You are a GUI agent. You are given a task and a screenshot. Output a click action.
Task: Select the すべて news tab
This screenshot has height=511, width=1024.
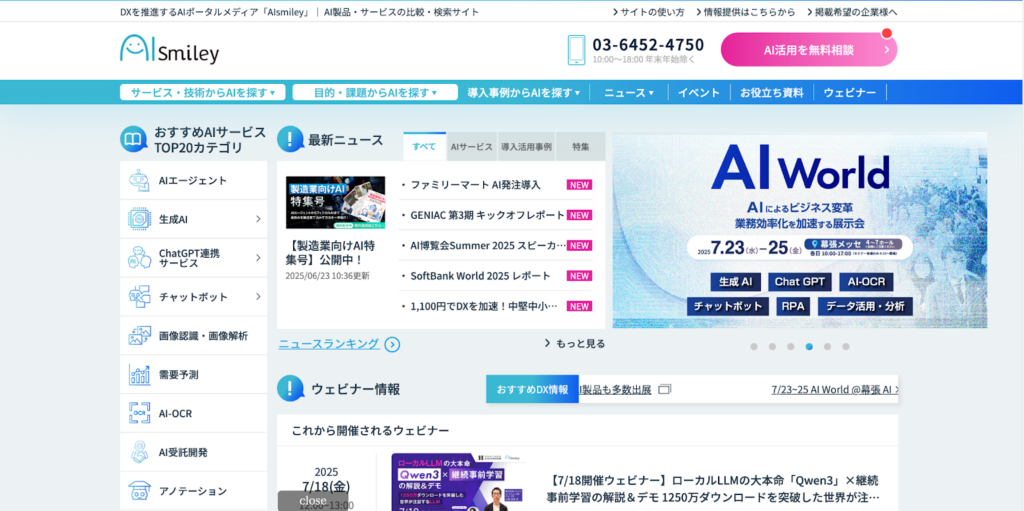tap(424, 146)
